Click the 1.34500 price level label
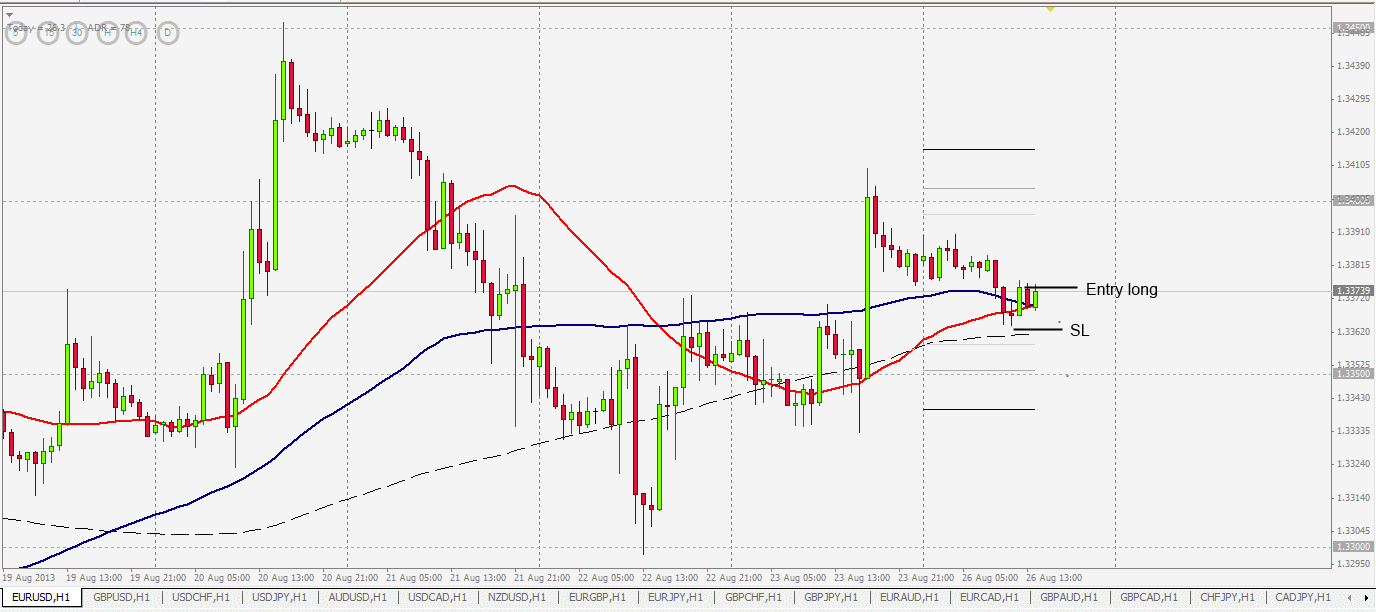The image size is (1376, 612). point(1352,27)
